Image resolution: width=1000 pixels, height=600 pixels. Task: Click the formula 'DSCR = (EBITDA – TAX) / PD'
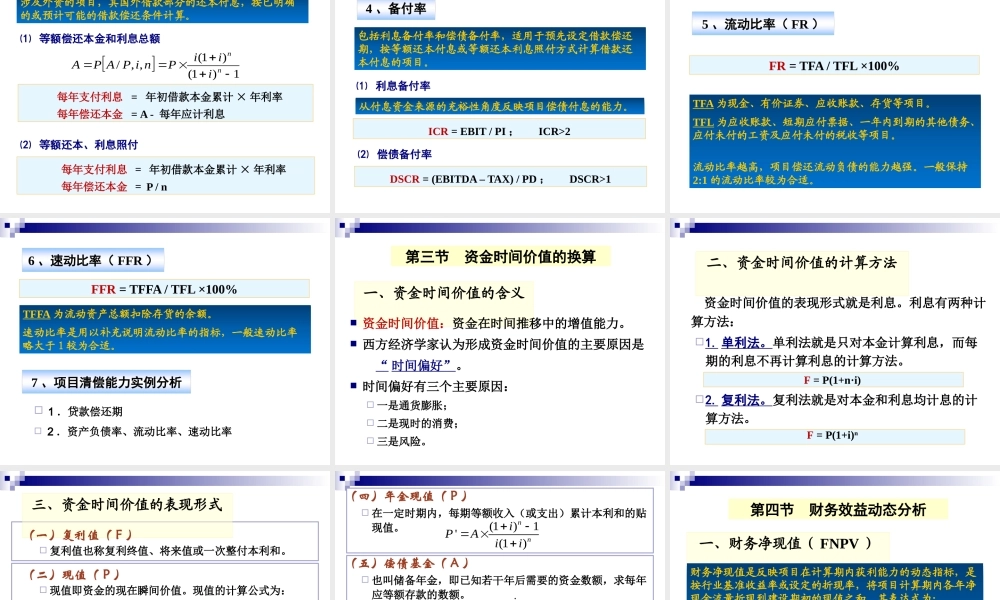[464, 179]
